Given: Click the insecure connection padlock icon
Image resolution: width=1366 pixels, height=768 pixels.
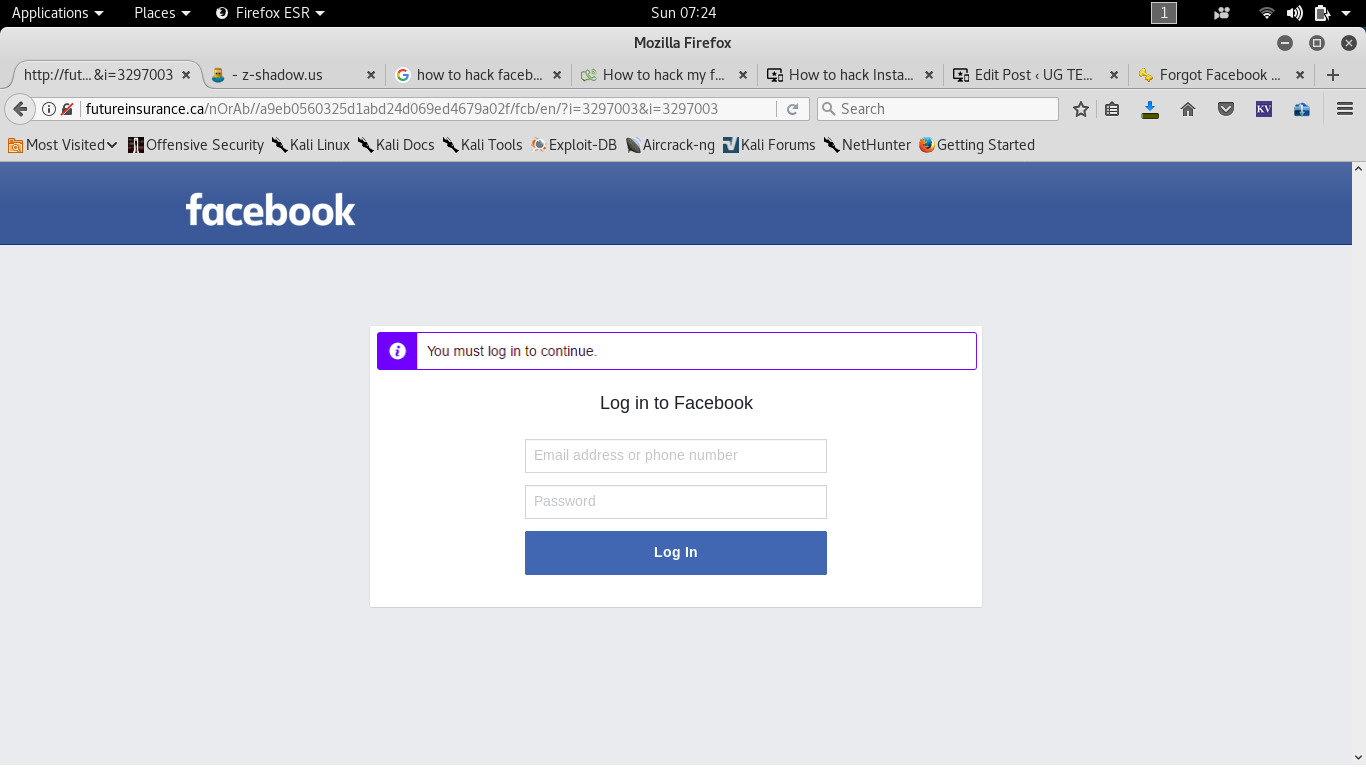Looking at the screenshot, I should [x=67, y=109].
